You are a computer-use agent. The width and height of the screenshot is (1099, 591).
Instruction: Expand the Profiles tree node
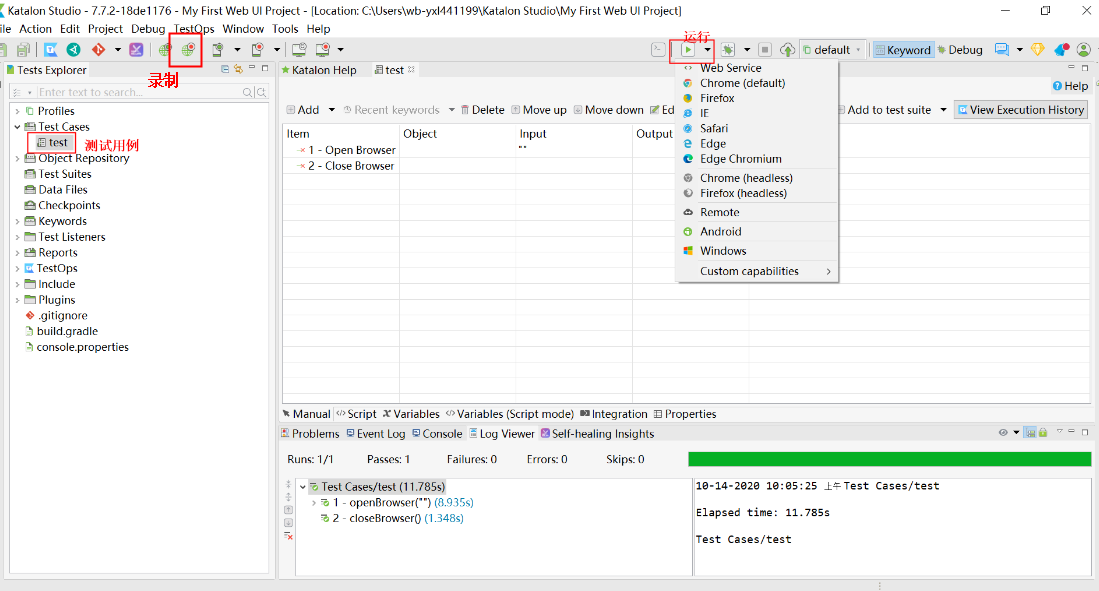[x=18, y=111]
